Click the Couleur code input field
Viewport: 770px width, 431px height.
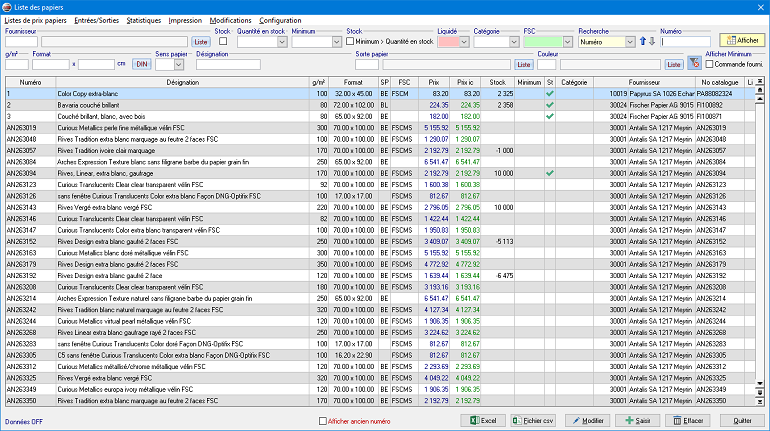point(546,65)
